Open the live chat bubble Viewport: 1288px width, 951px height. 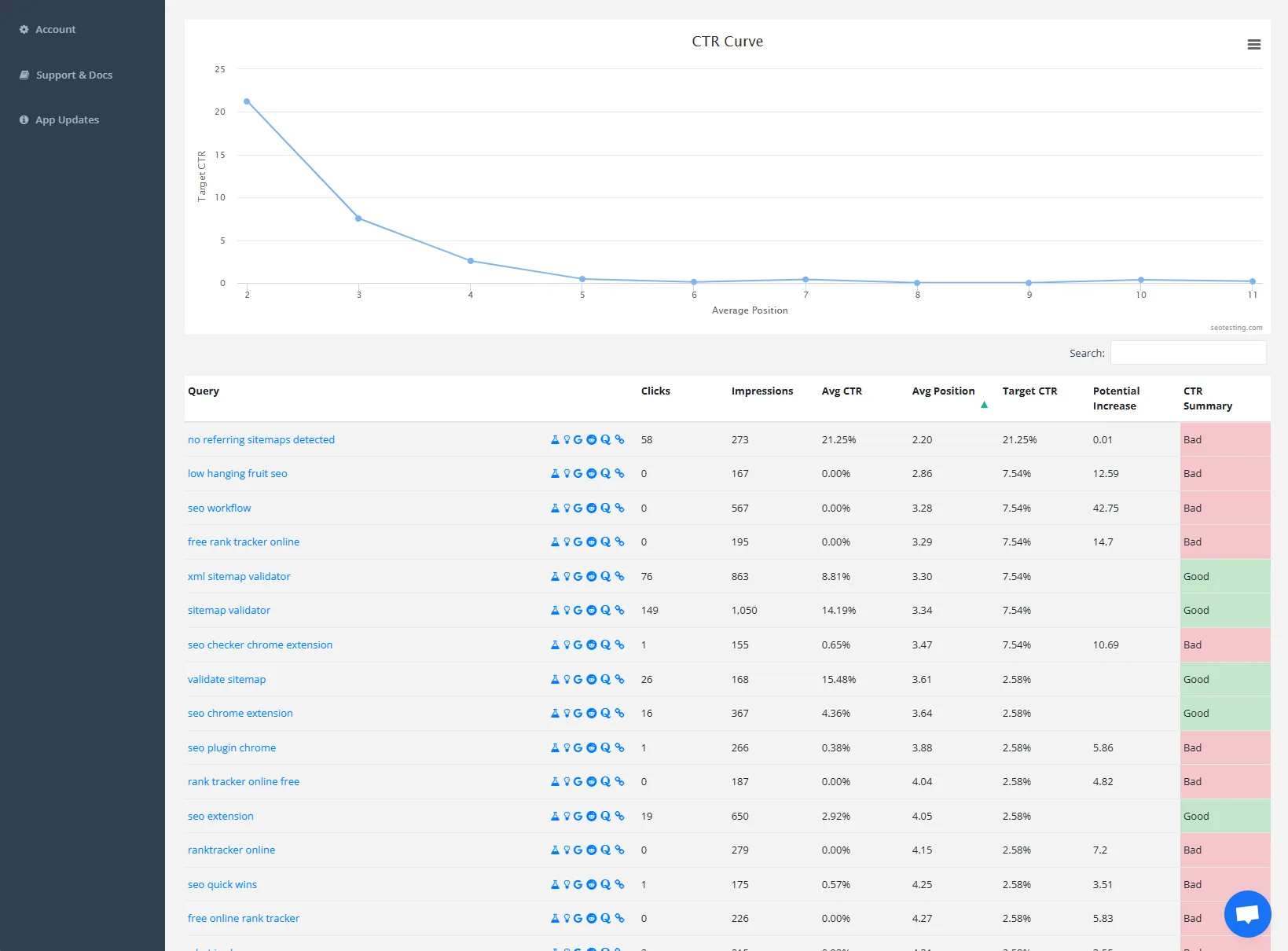[x=1247, y=913]
